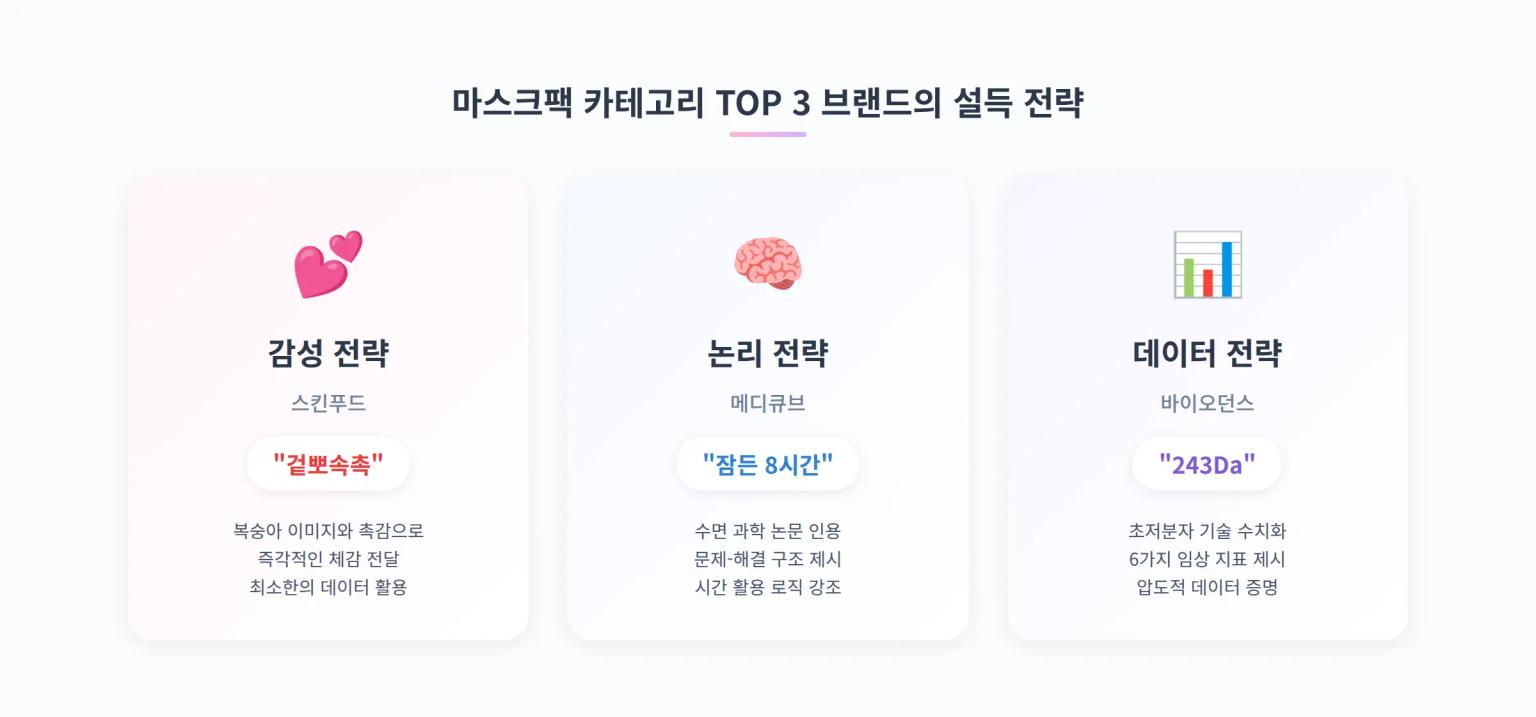The height and width of the screenshot is (717, 1536).
Task: Click the 메디큐브 brand name
Action: [x=767, y=404]
